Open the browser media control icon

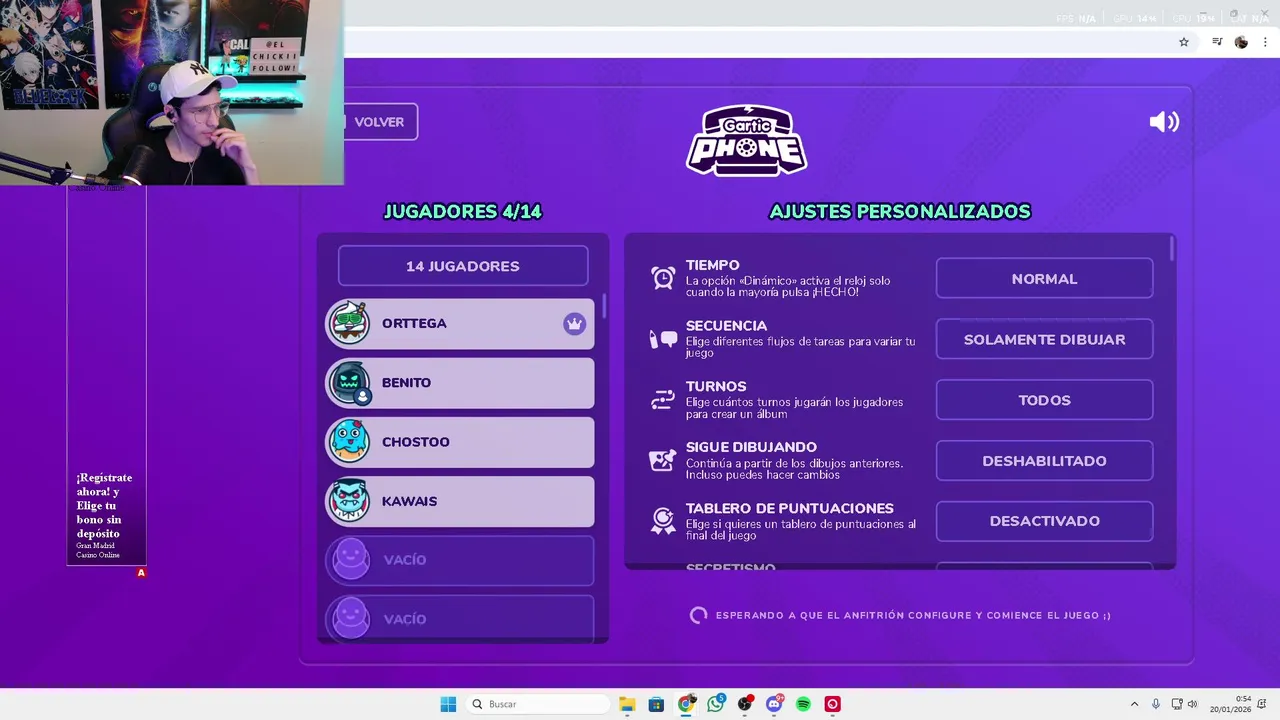pos(1217,42)
